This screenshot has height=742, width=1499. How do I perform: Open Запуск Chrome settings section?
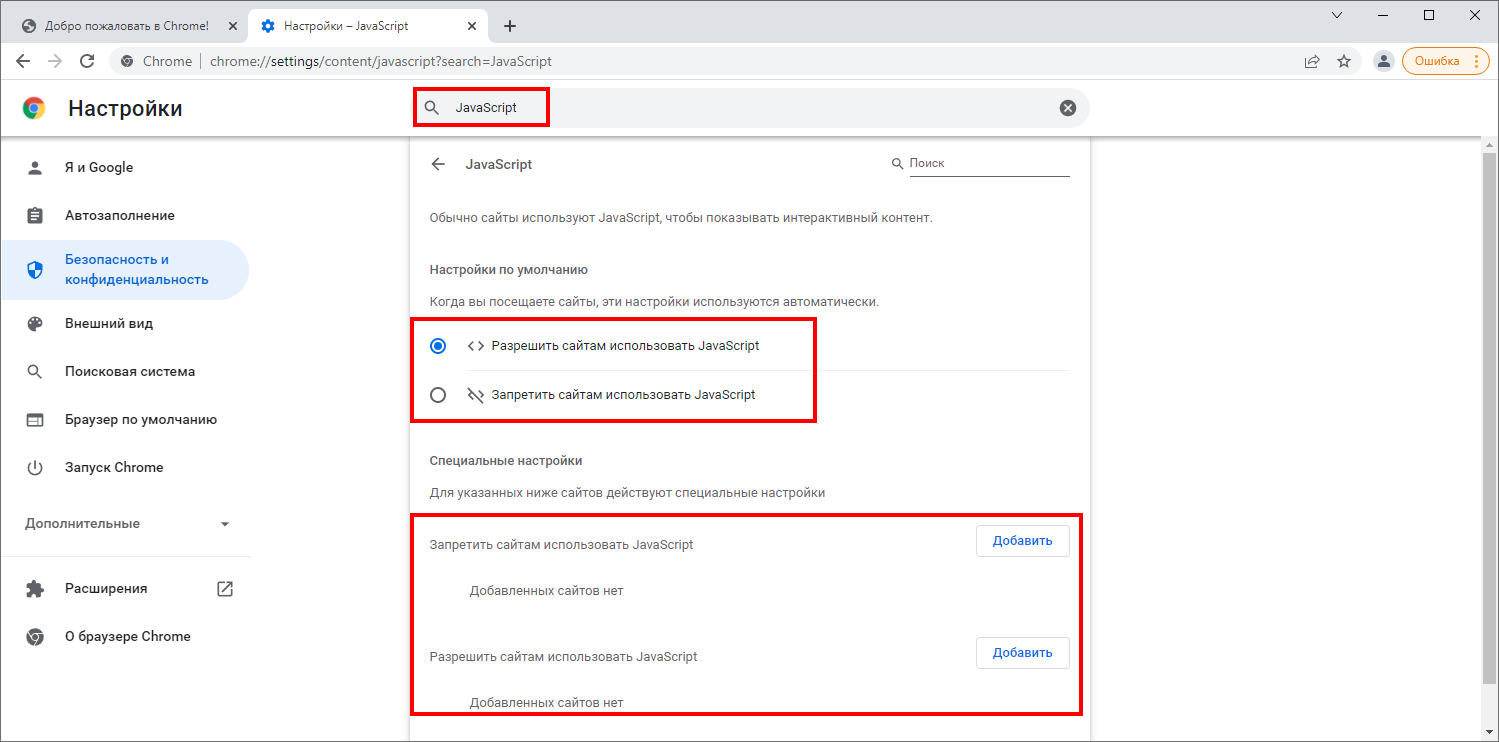[125, 468]
